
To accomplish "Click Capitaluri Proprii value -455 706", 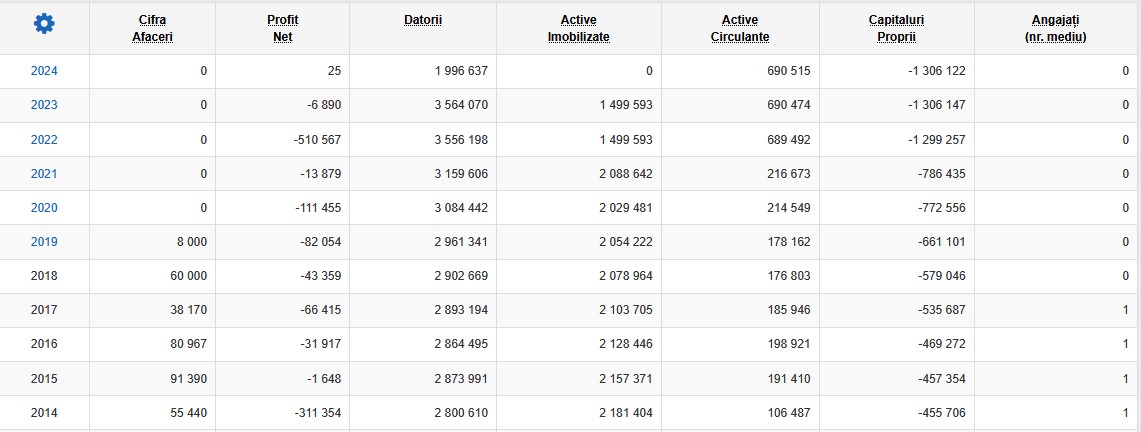I will click(942, 413).
